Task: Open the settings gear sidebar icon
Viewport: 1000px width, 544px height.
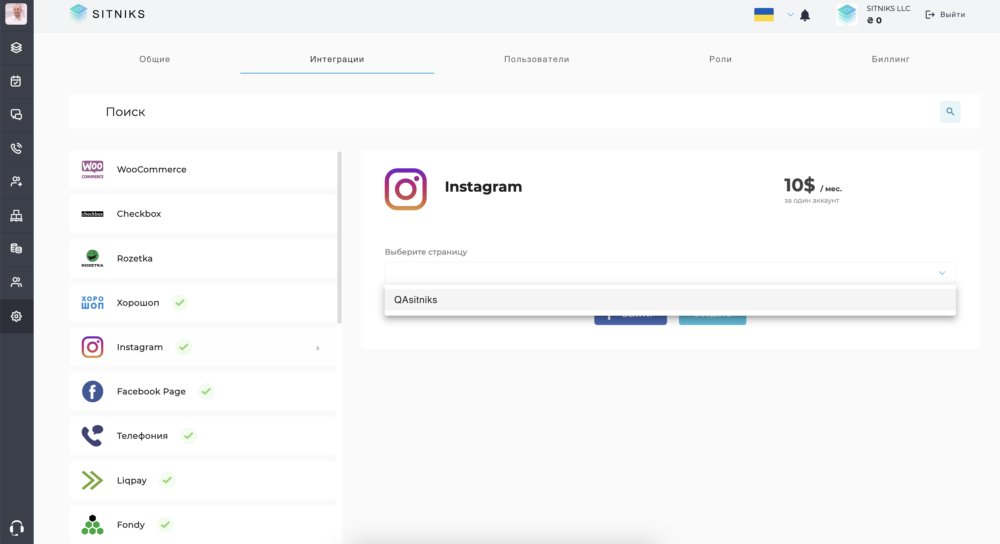Action: pyautogui.click(x=17, y=316)
